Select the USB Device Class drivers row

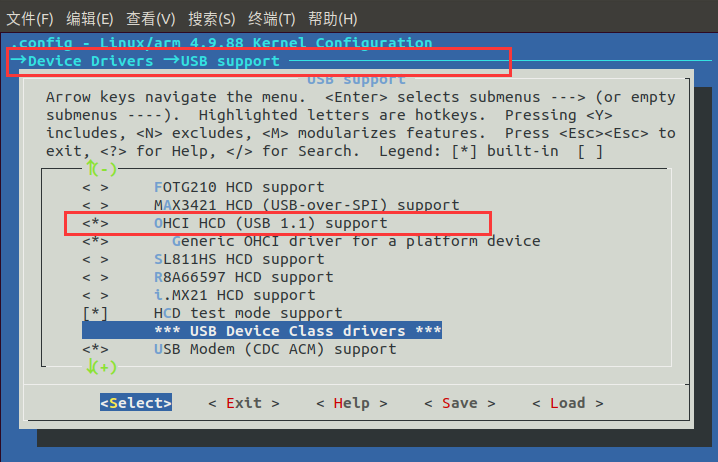(x=262, y=331)
